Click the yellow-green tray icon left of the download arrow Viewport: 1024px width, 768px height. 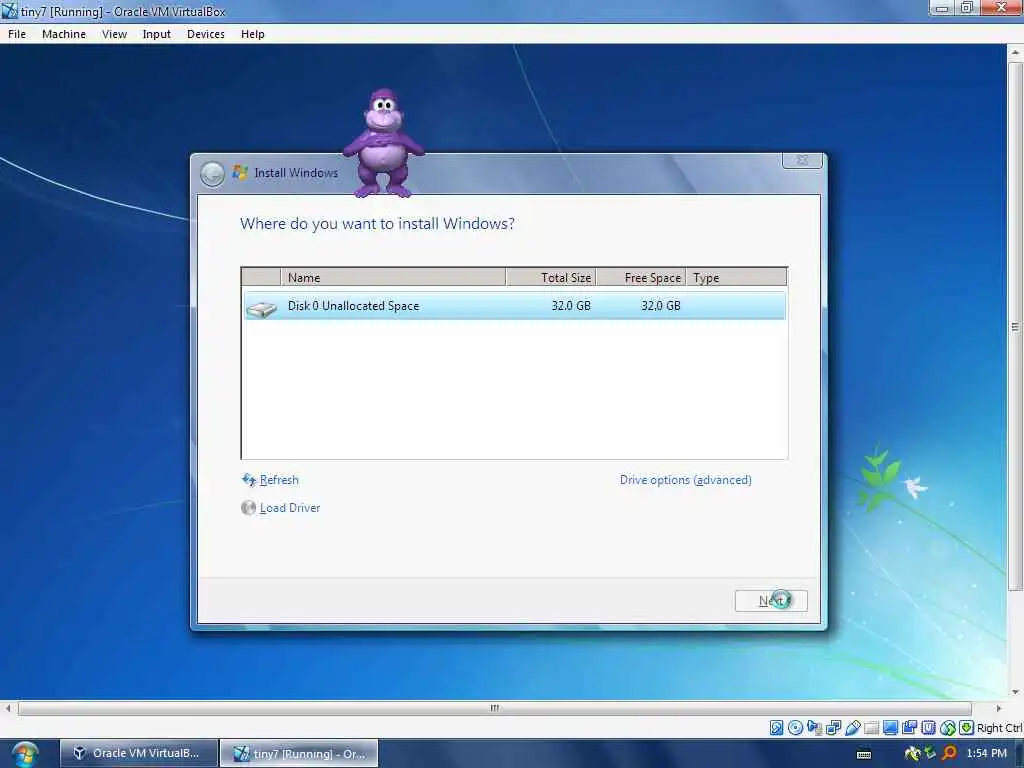(912, 753)
